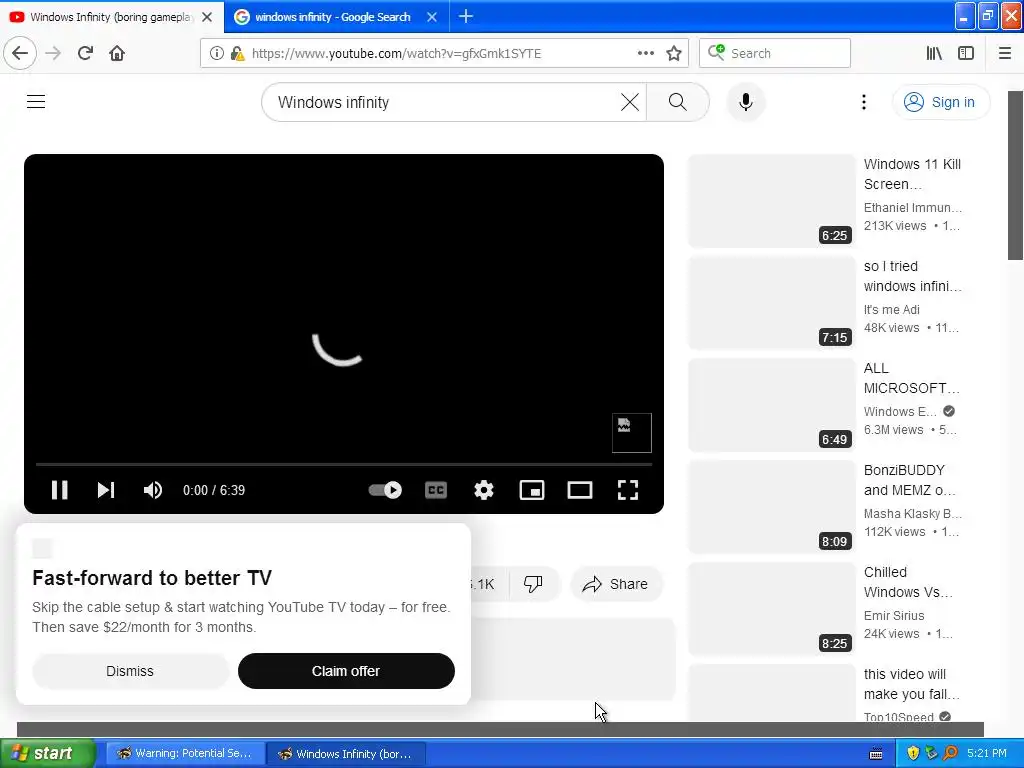Click the Share button
Image resolution: width=1024 pixels, height=768 pixels.
coord(616,584)
